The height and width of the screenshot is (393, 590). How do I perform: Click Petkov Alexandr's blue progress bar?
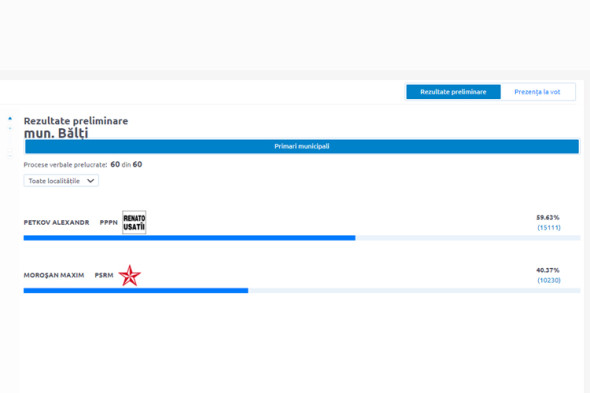click(x=189, y=238)
